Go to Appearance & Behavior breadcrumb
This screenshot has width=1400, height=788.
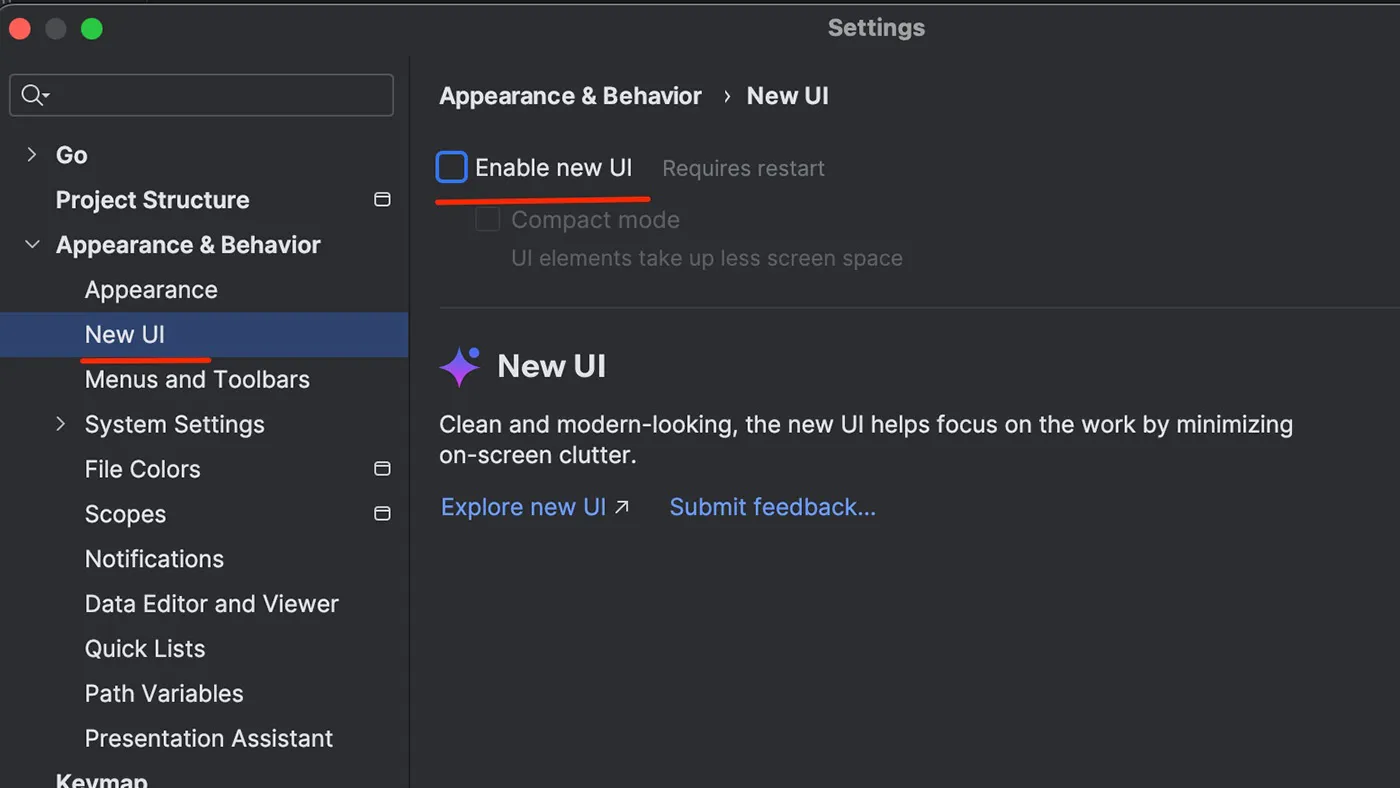(570, 96)
